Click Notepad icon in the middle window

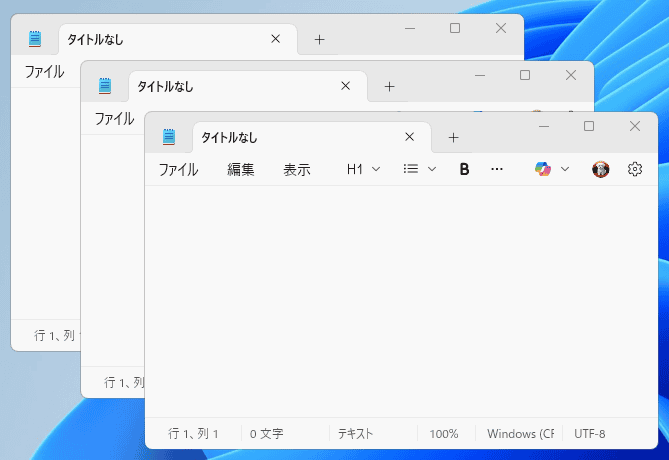pos(105,86)
